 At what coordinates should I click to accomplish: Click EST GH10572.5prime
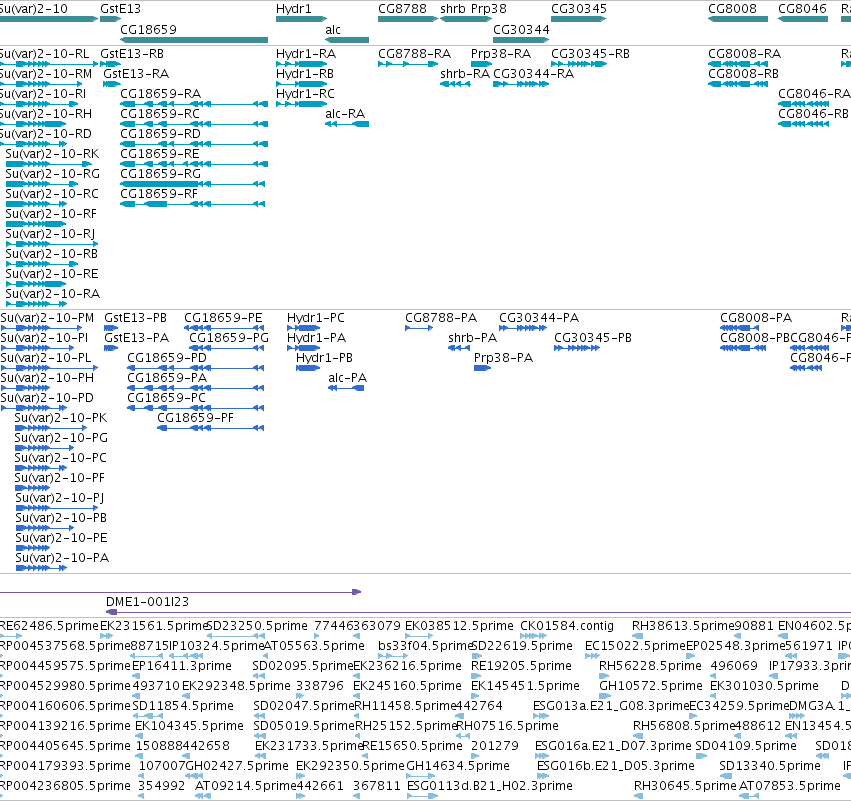tap(650, 685)
